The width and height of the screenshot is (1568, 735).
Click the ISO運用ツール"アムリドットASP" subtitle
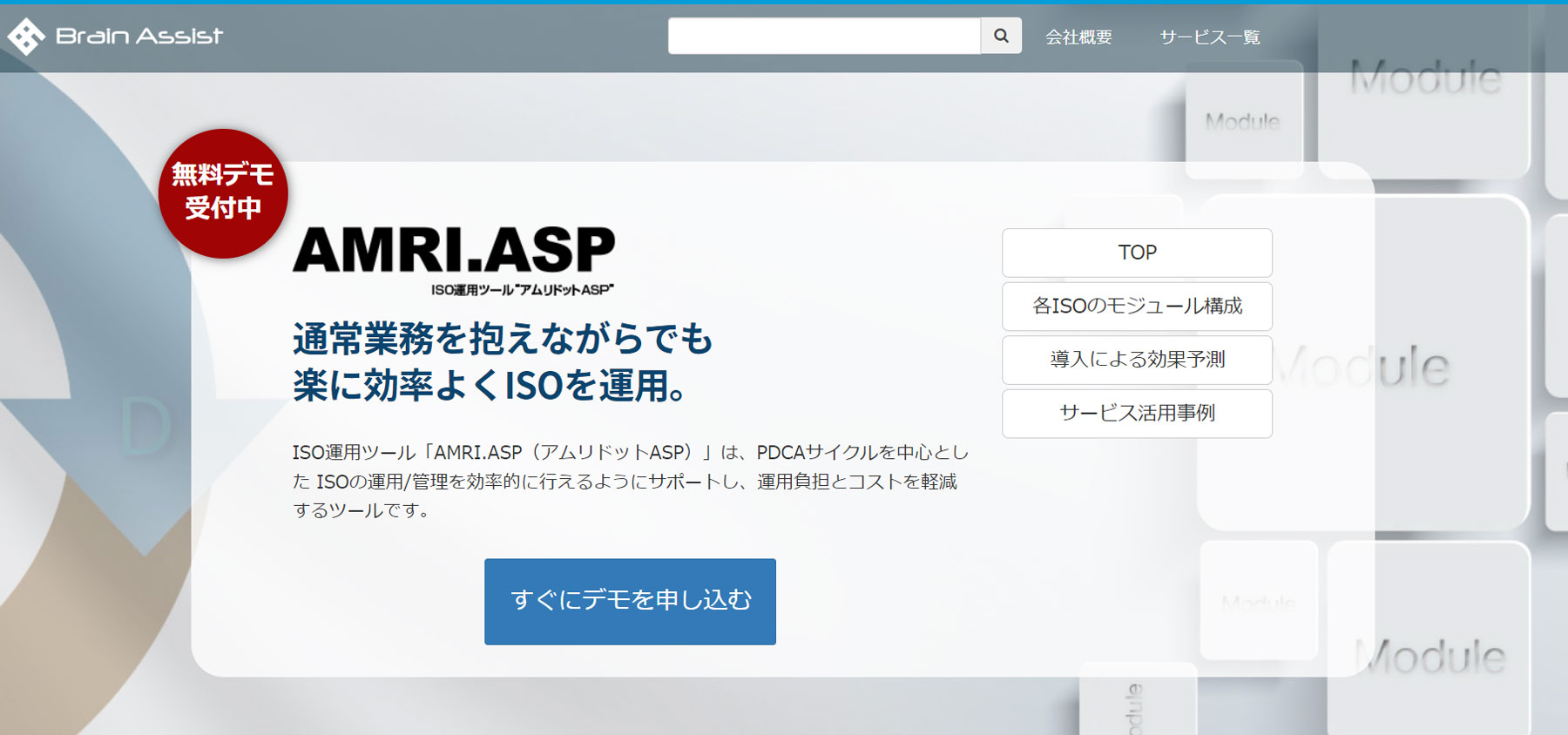pos(523,290)
